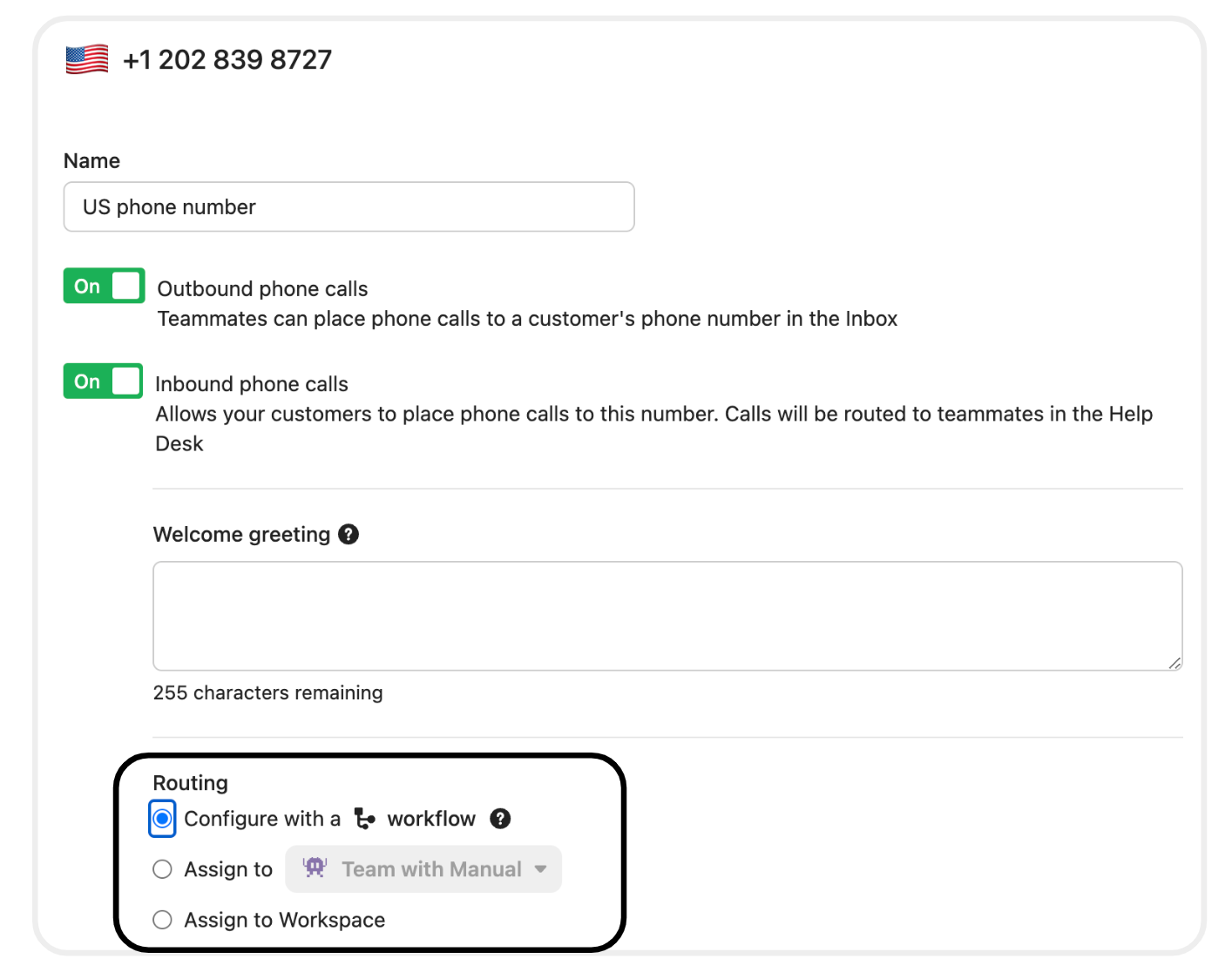Click the US flag icon

[87, 60]
